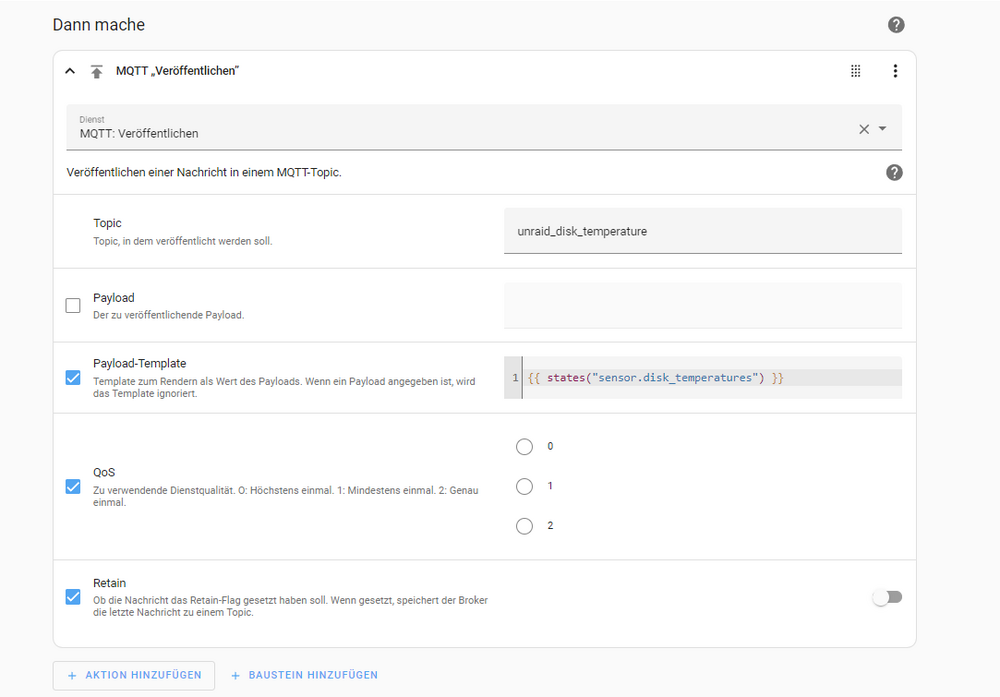Open the Dienst dropdown arrow

883,128
